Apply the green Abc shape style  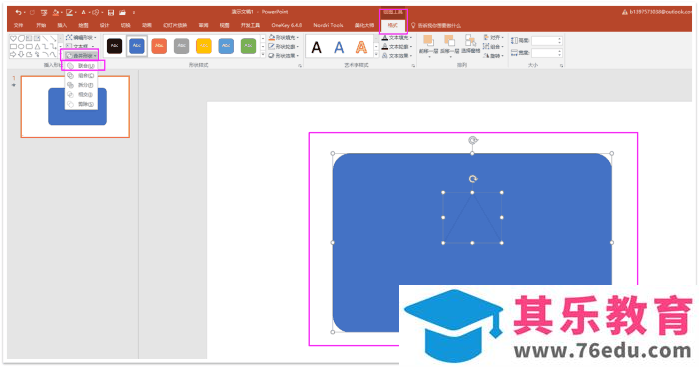pyautogui.click(x=248, y=46)
